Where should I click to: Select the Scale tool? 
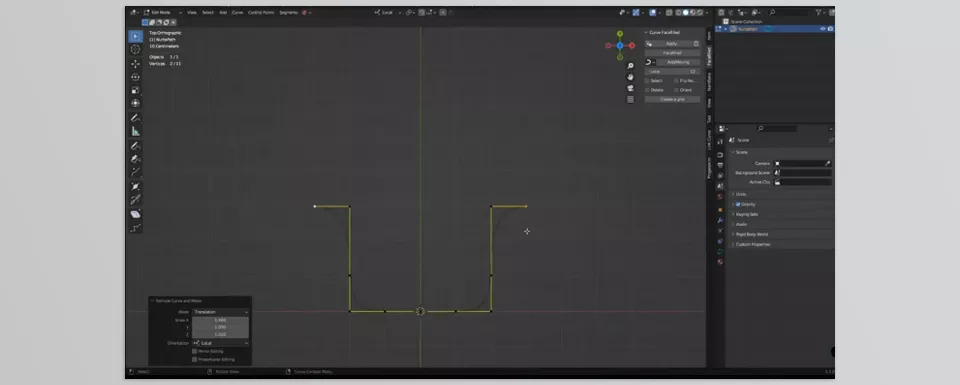click(x=135, y=90)
